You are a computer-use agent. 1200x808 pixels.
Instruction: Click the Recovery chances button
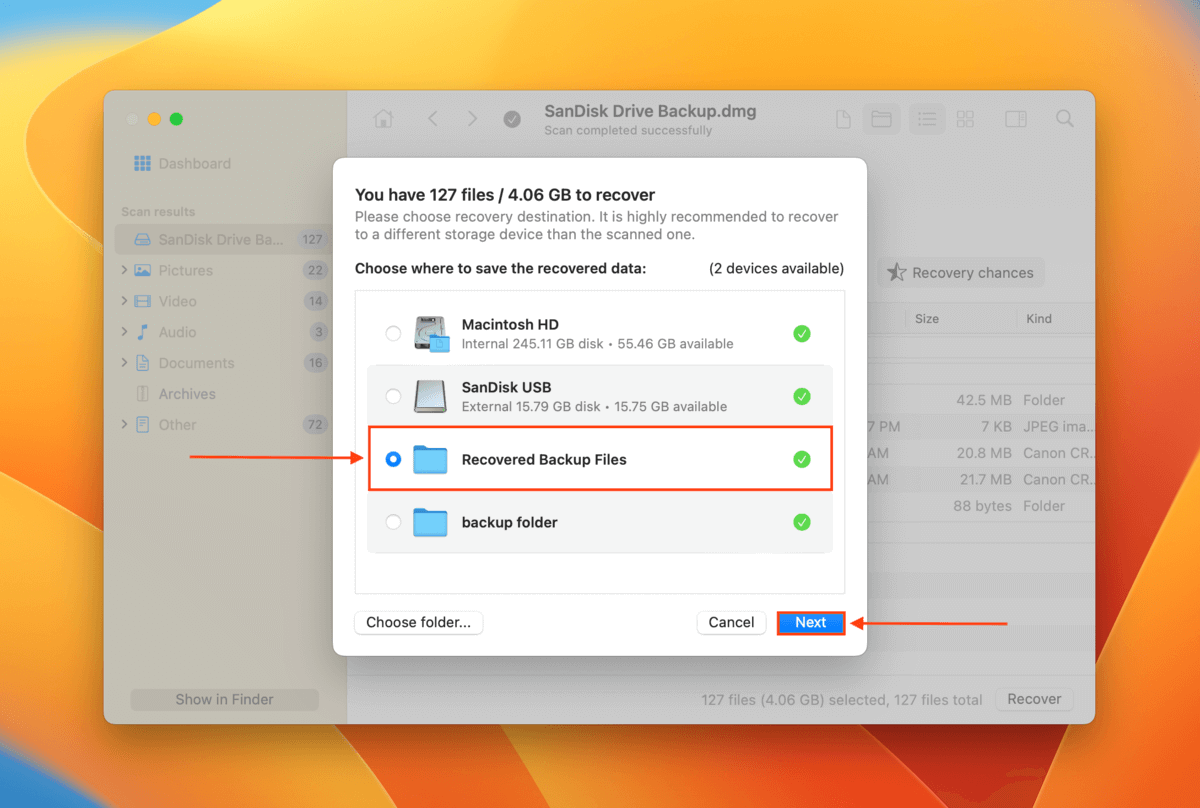pyautogui.click(x=961, y=273)
